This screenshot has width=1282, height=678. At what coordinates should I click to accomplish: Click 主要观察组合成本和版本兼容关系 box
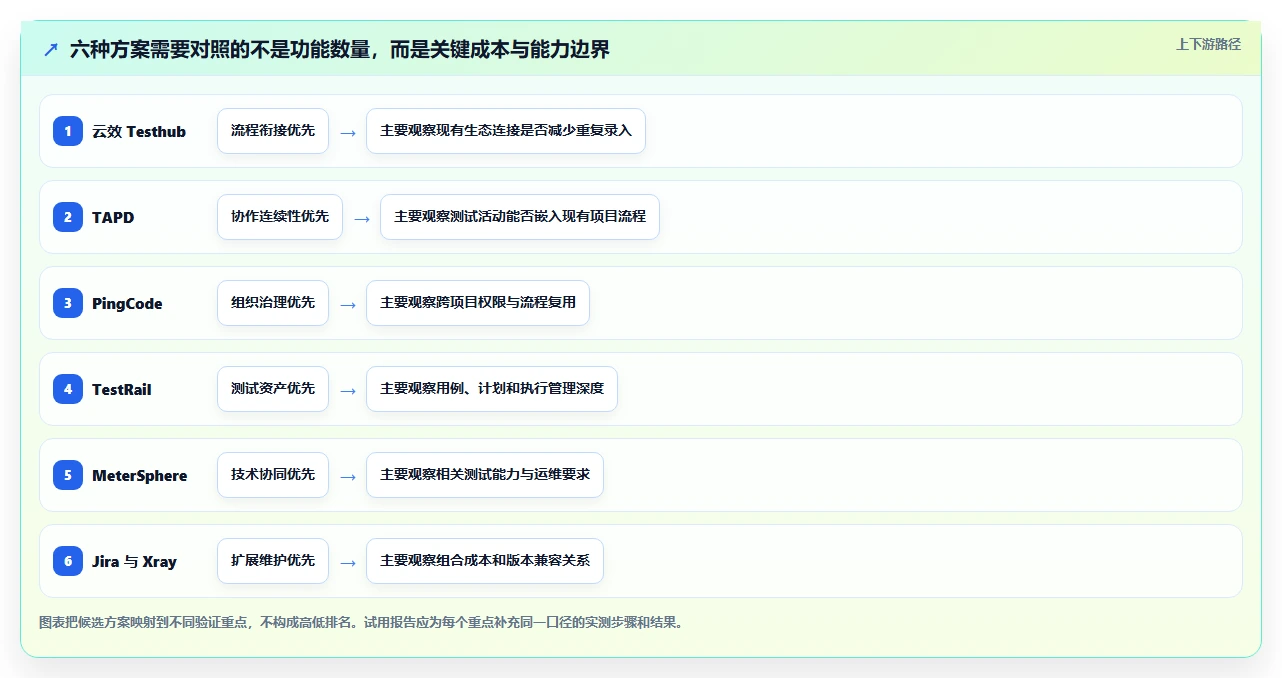[x=485, y=561]
